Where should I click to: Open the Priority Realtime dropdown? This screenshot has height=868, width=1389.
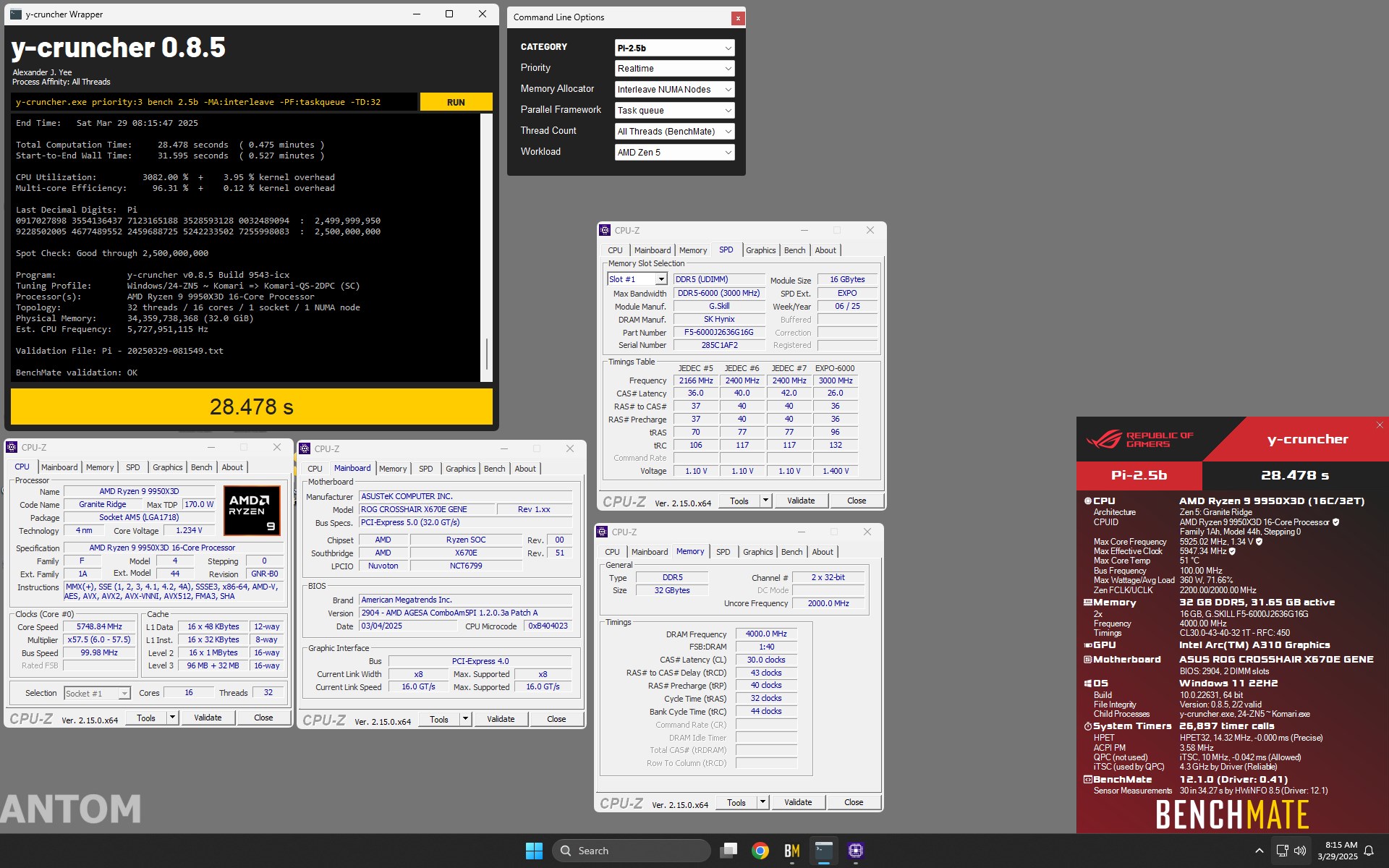(674, 69)
